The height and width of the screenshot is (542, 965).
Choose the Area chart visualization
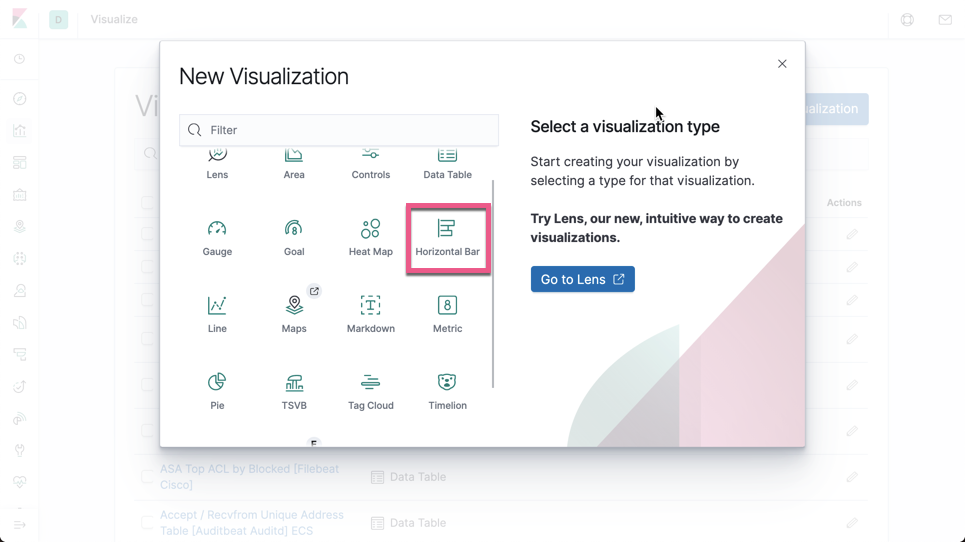294,164
